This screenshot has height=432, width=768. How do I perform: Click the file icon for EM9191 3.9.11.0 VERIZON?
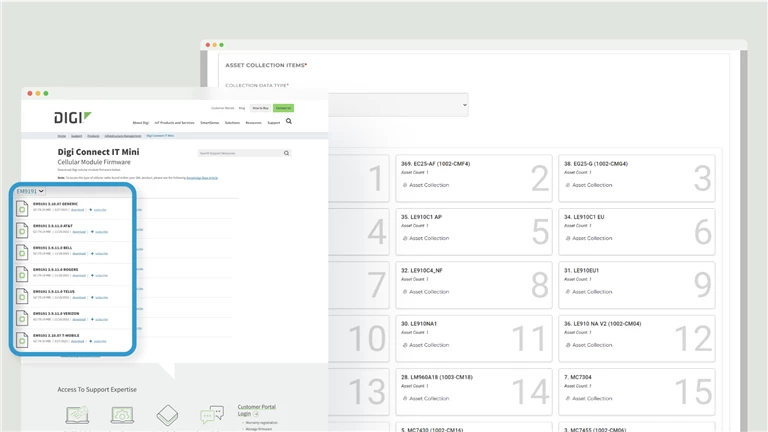22,316
